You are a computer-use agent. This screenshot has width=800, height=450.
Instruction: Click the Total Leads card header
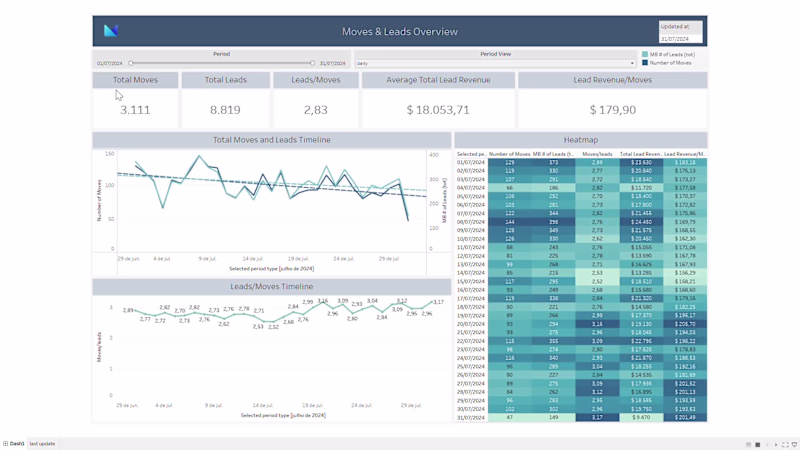[226, 80]
